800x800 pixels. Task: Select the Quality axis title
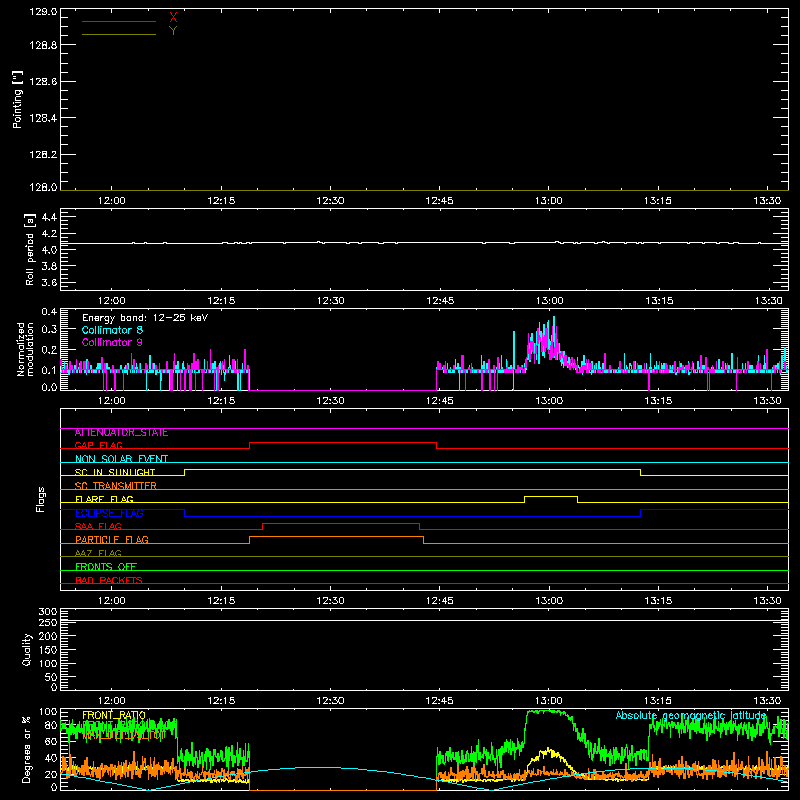coord(27,649)
